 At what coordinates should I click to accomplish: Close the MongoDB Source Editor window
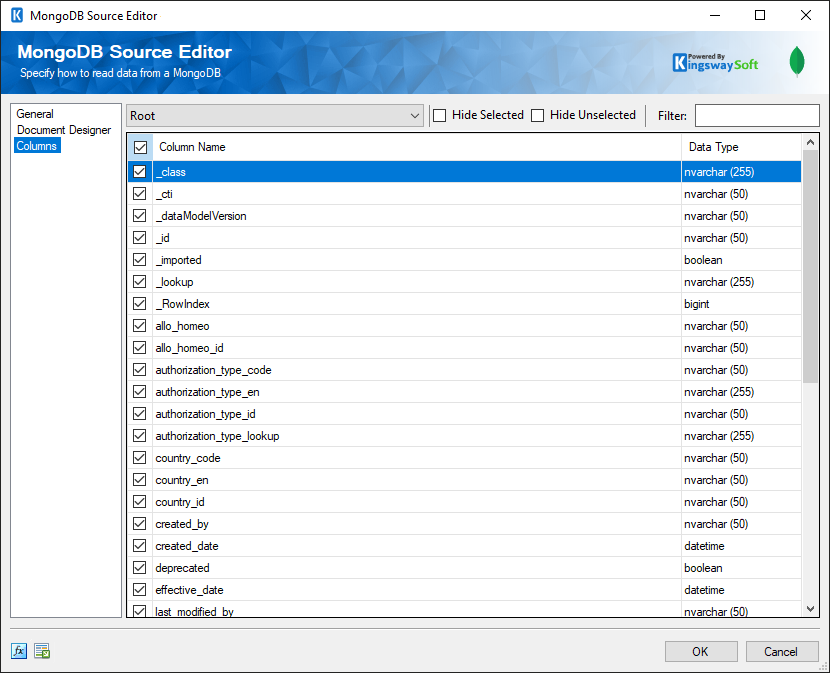tap(806, 15)
